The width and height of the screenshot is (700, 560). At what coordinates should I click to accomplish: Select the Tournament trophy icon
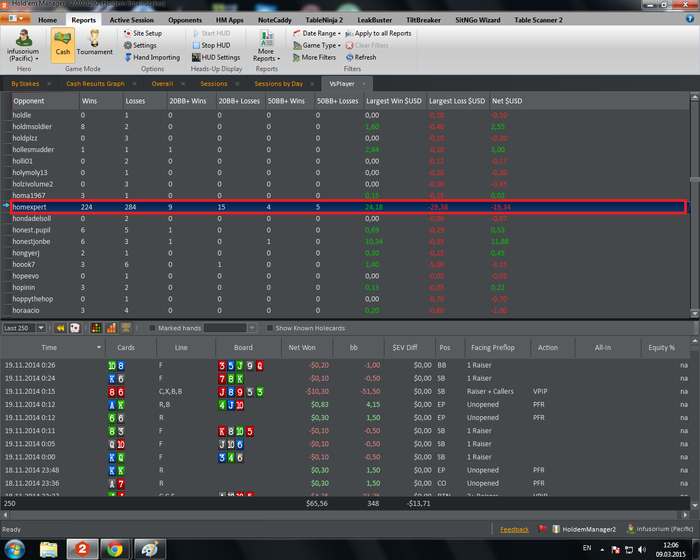click(x=94, y=43)
